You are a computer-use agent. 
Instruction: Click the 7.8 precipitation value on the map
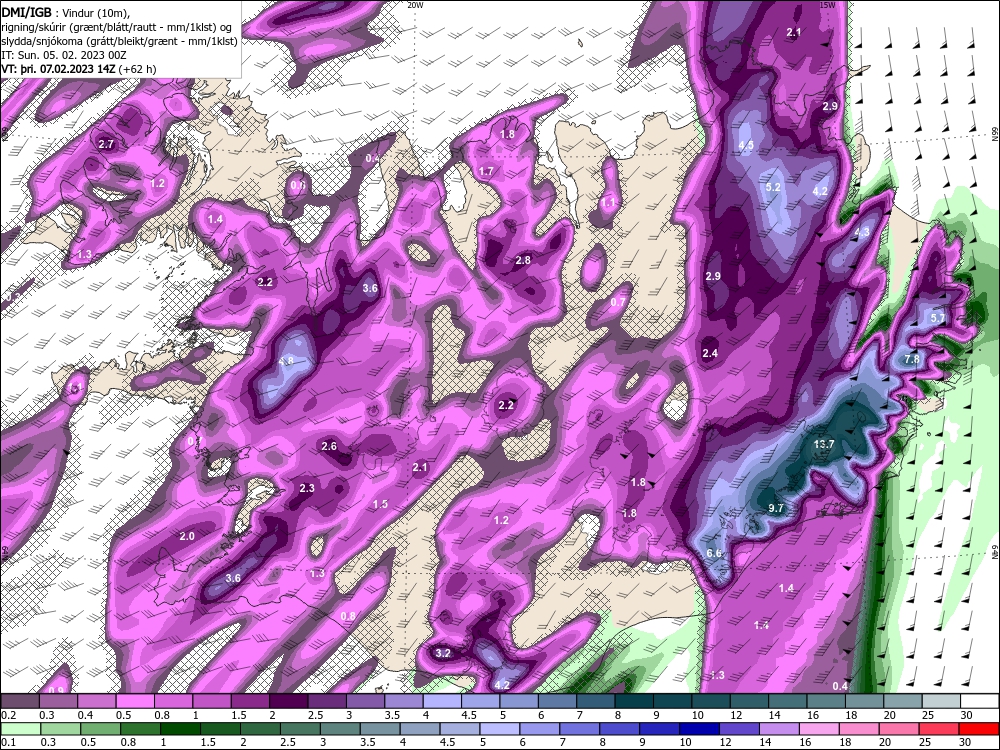(x=912, y=359)
